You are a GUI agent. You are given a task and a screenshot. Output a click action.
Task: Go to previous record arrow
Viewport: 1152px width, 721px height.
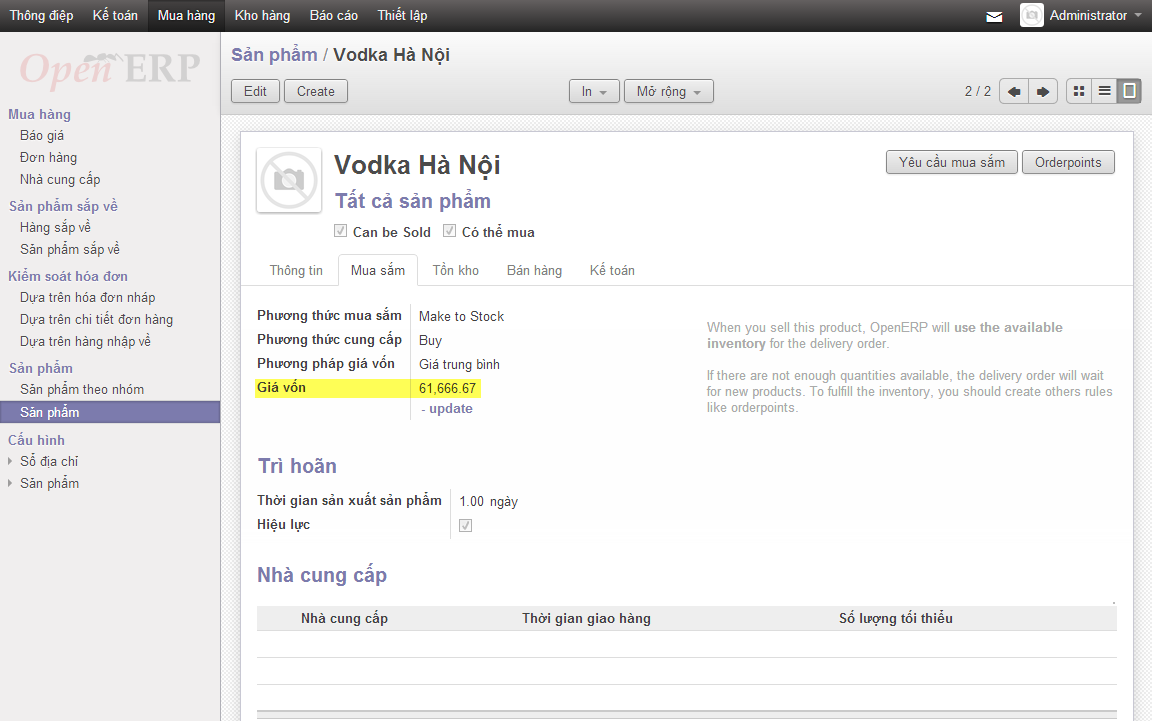(x=1014, y=92)
